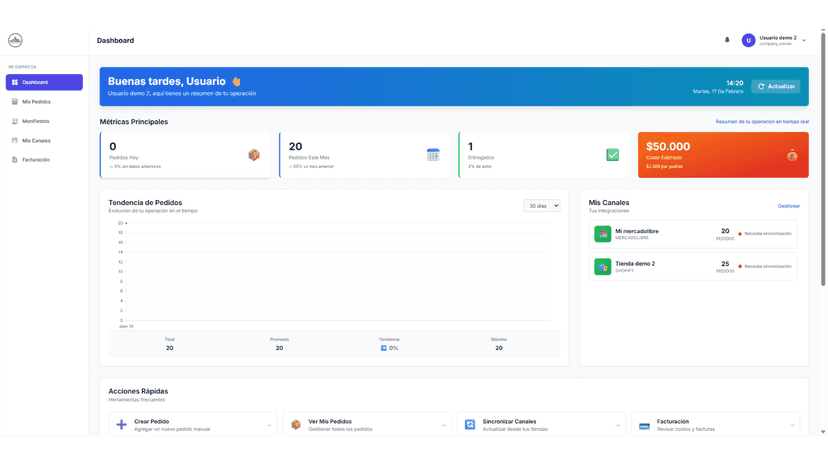Click the Máximo 20 value
828x466 pixels.
click(x=499, y=348)
